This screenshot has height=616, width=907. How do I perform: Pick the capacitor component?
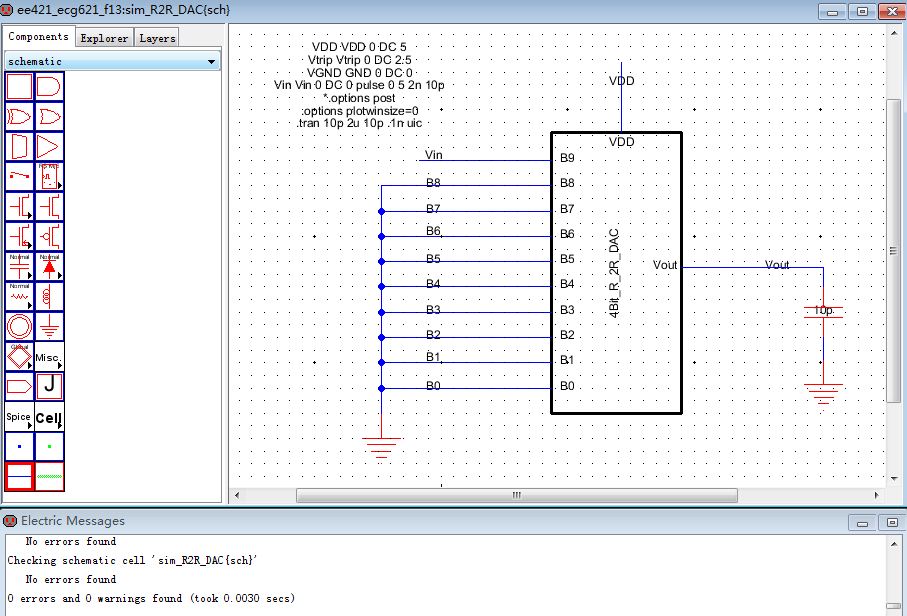tap(19, 266)
